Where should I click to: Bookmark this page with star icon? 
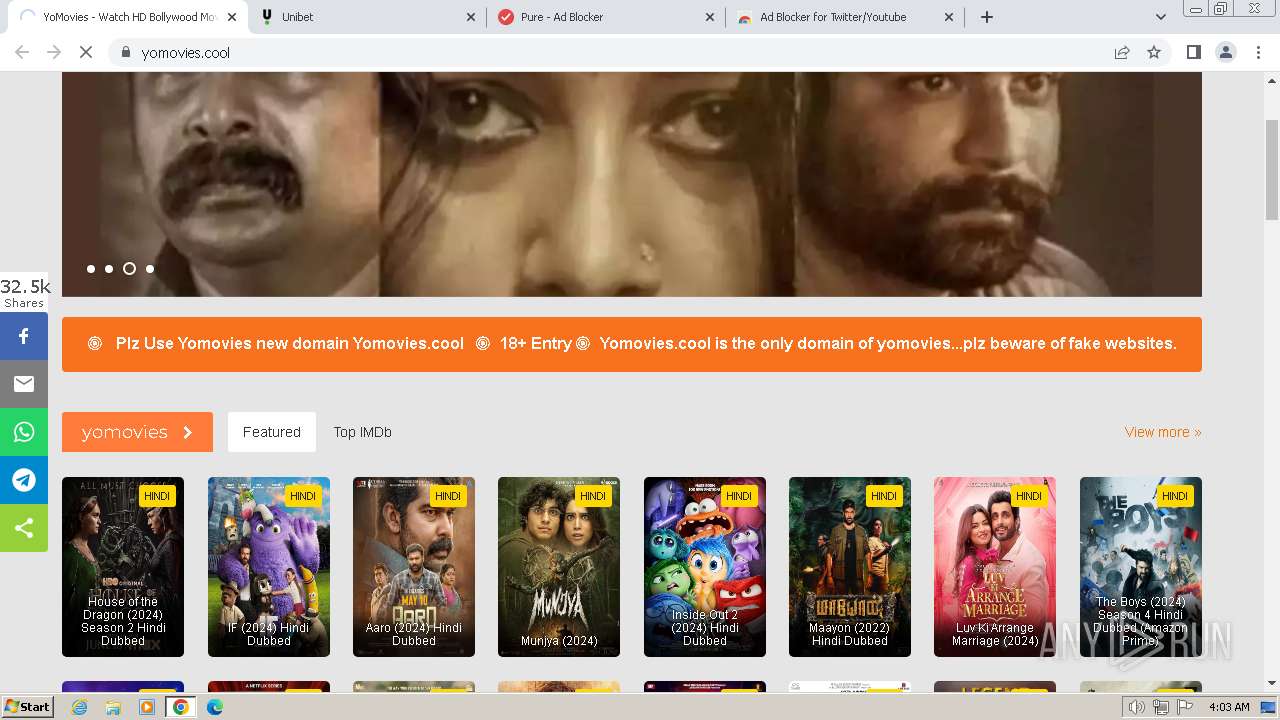click(x=1154, y=52)
